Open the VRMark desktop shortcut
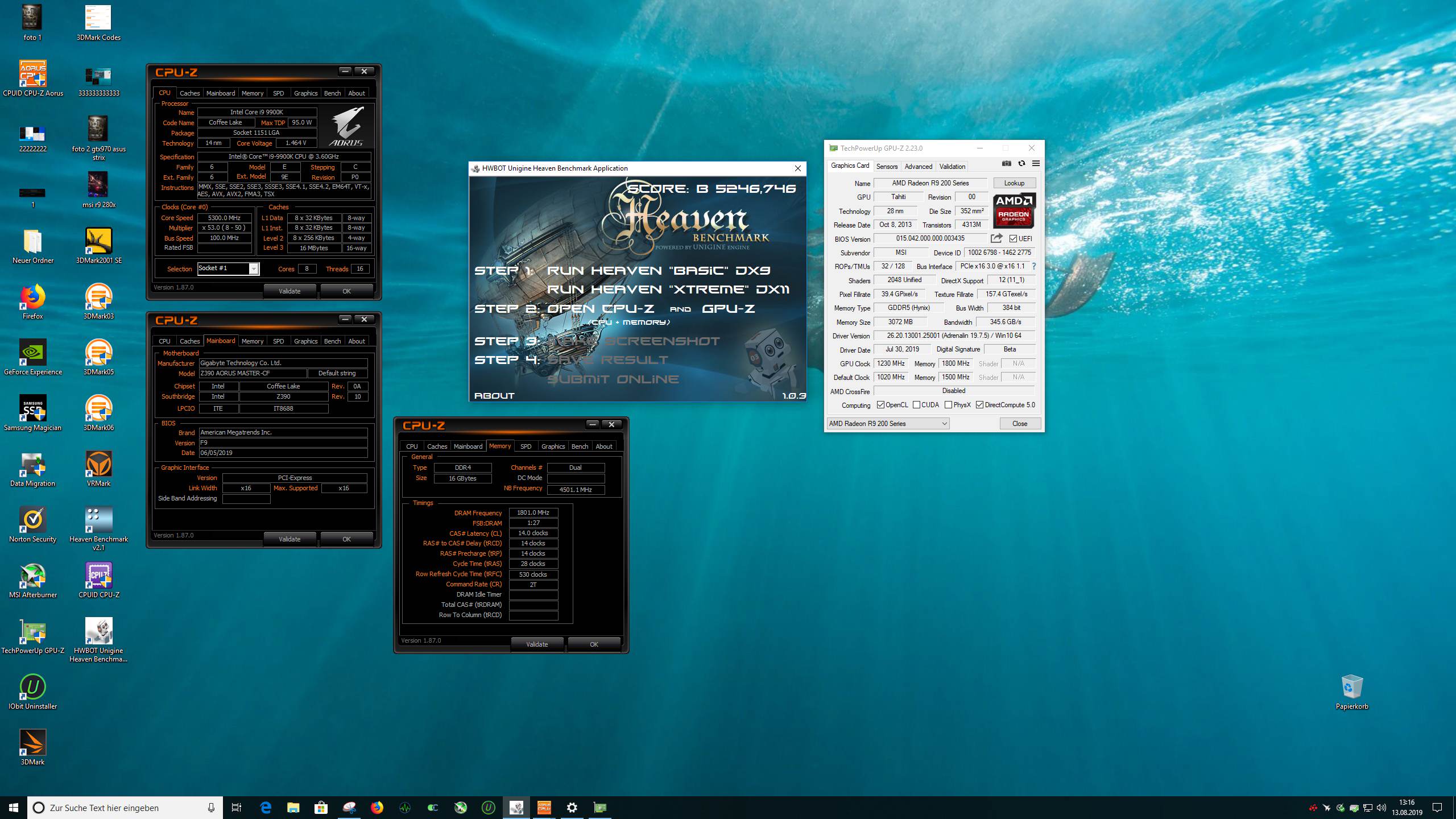1456x819 pixels. 98,469
